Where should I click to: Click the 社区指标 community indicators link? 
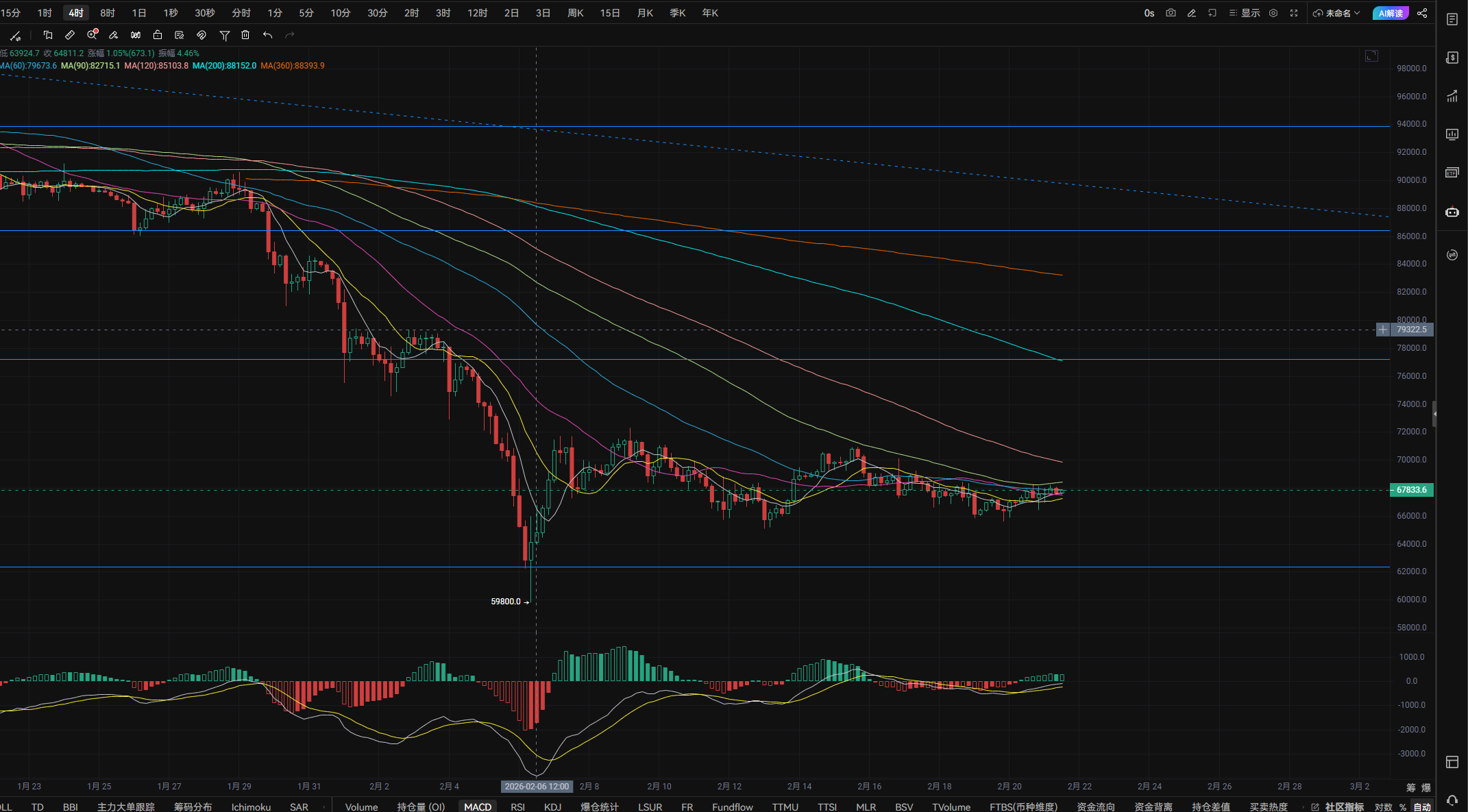(1343, 807)
